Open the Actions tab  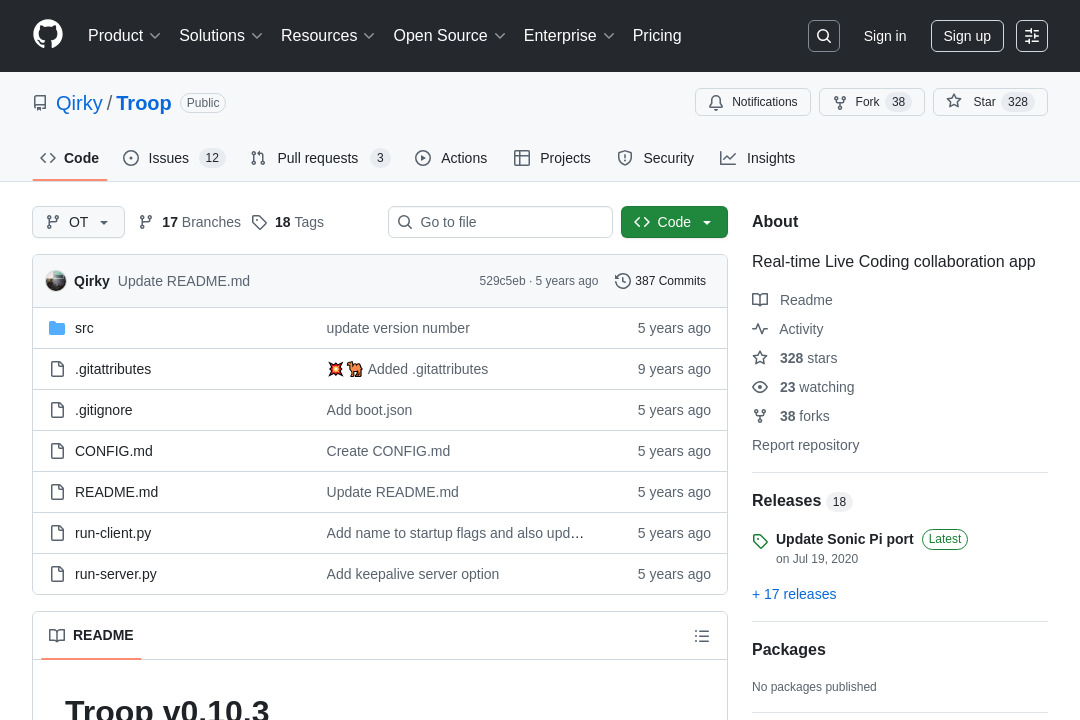tap(451, 158)
